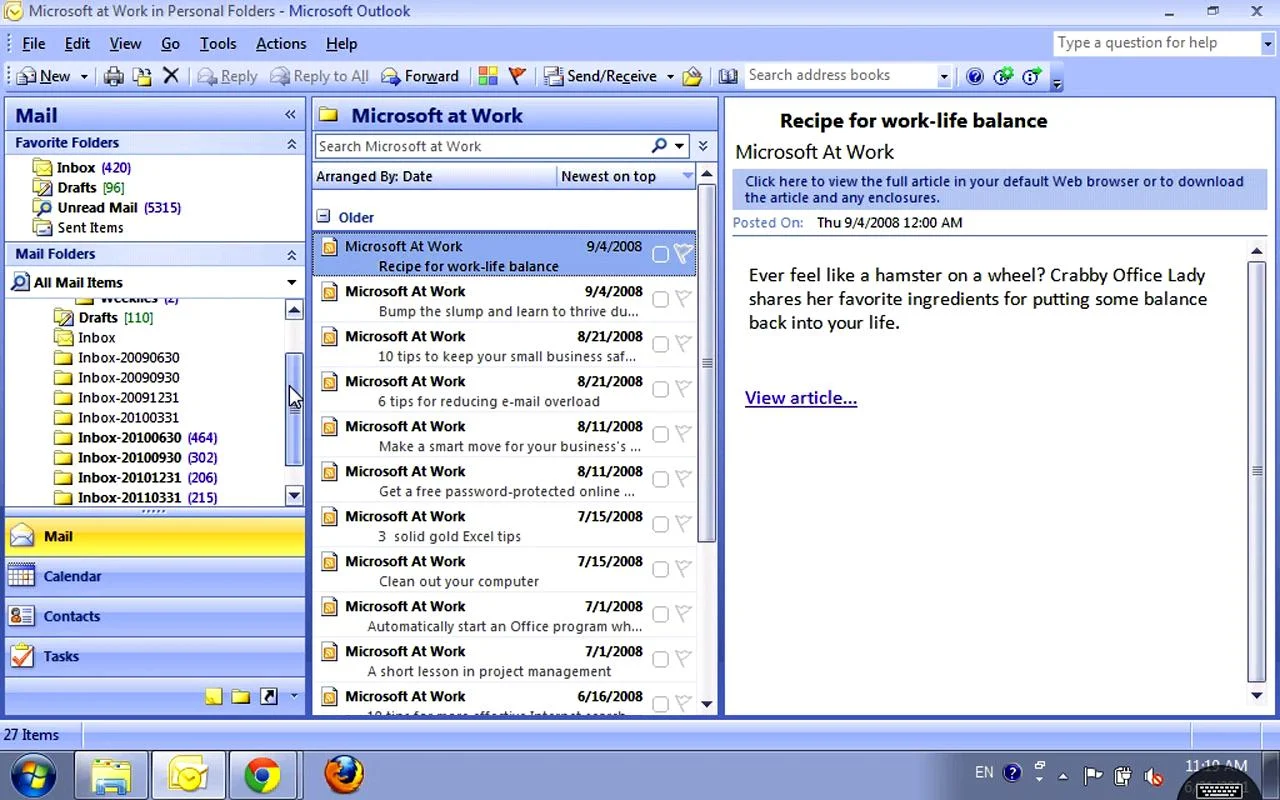The height and width of the screenshot is (800, 1280).
Task: Click the info bar to view full article
Action: coord(1000,189)
